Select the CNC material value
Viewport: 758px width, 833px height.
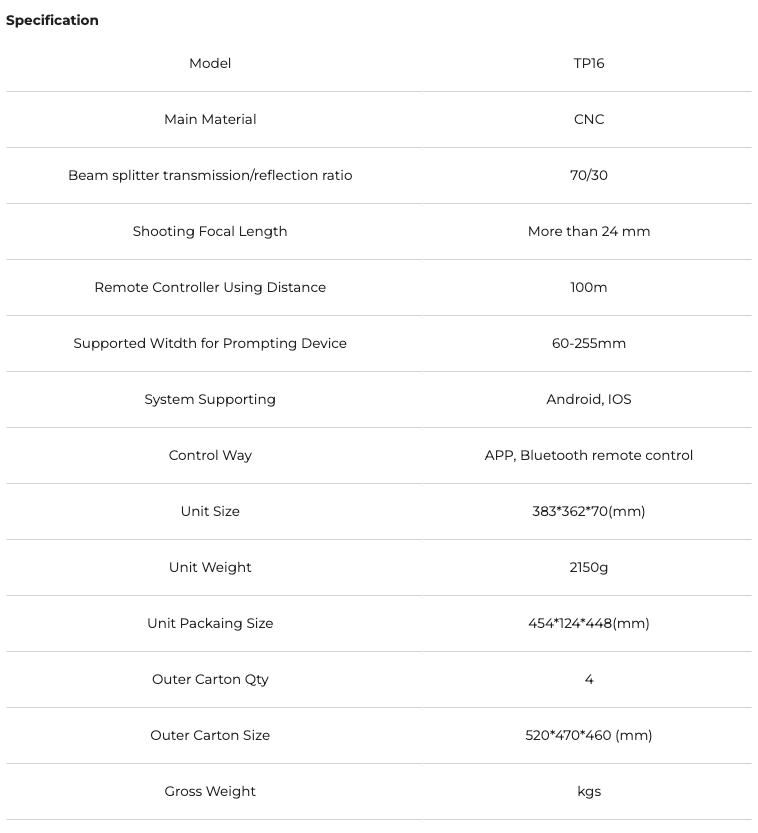click(x=589, y=119)
